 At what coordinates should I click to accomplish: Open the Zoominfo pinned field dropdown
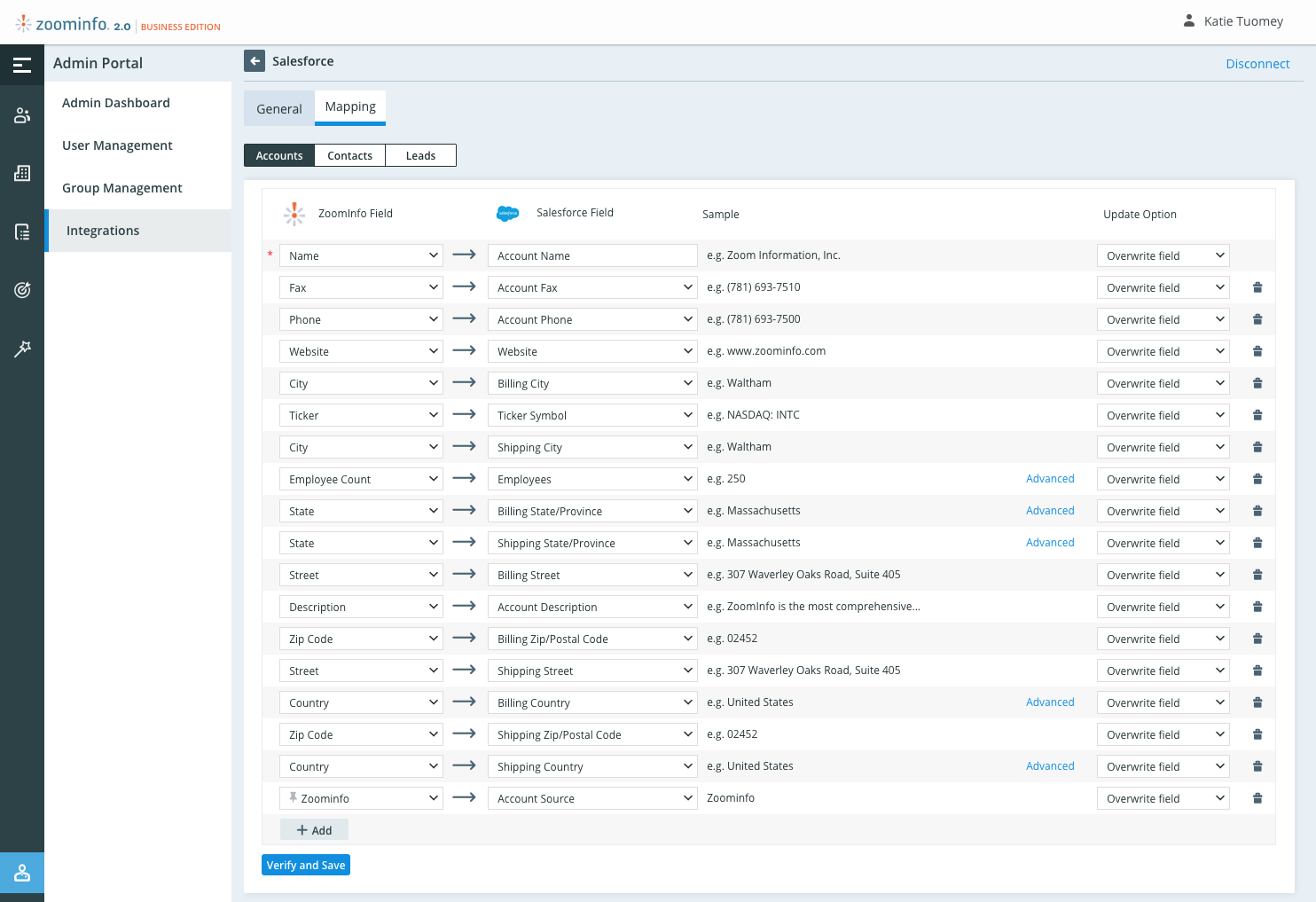click(x=361, y=798)
